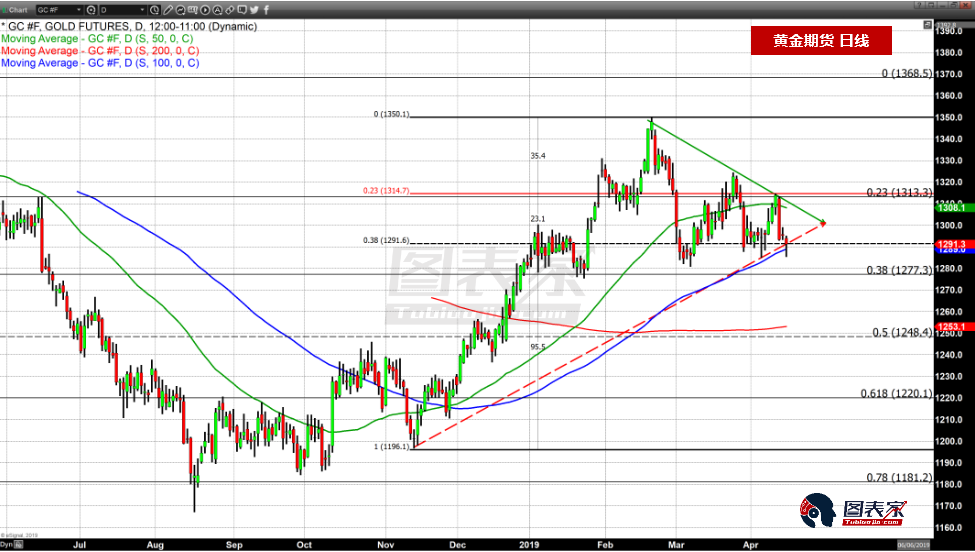975x552 pixels.
Task: Click the circled A alerts icon
Action: (217, 10)
